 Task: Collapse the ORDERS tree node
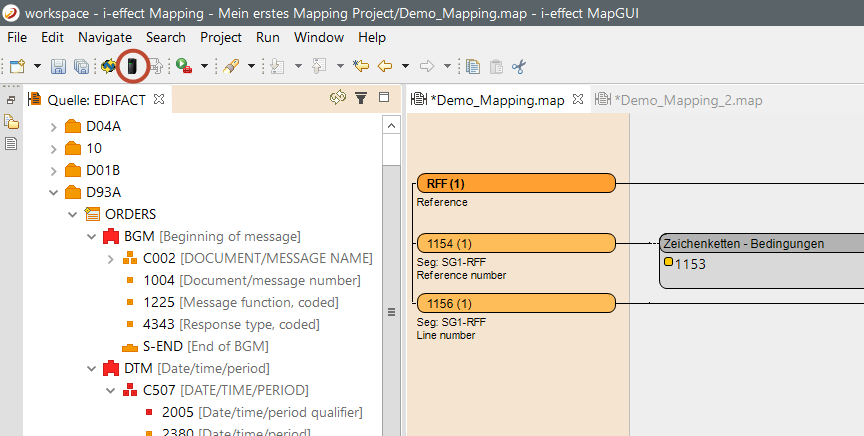pos(73,214)
